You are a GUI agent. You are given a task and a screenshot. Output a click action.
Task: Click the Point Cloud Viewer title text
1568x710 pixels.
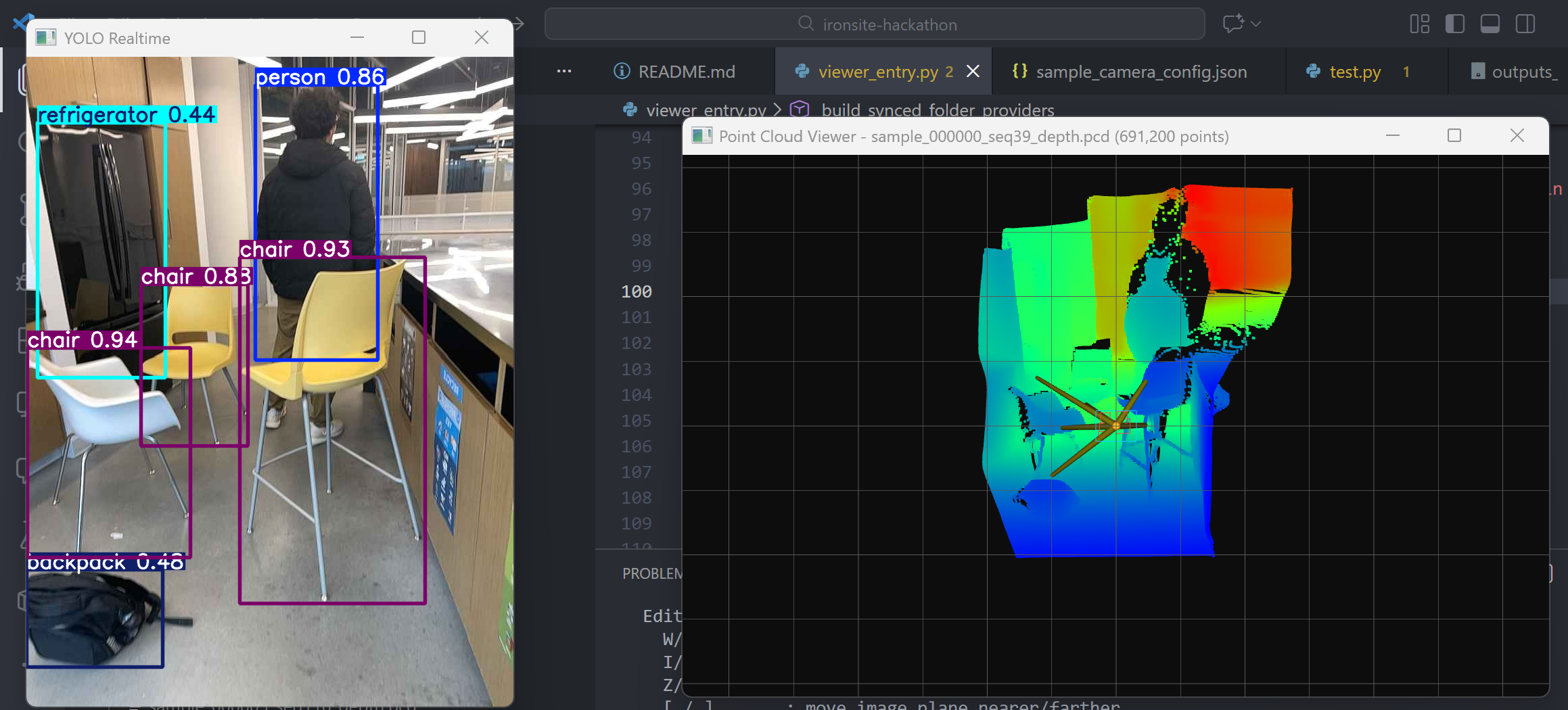pyautogui.click(x=974, y=136)
